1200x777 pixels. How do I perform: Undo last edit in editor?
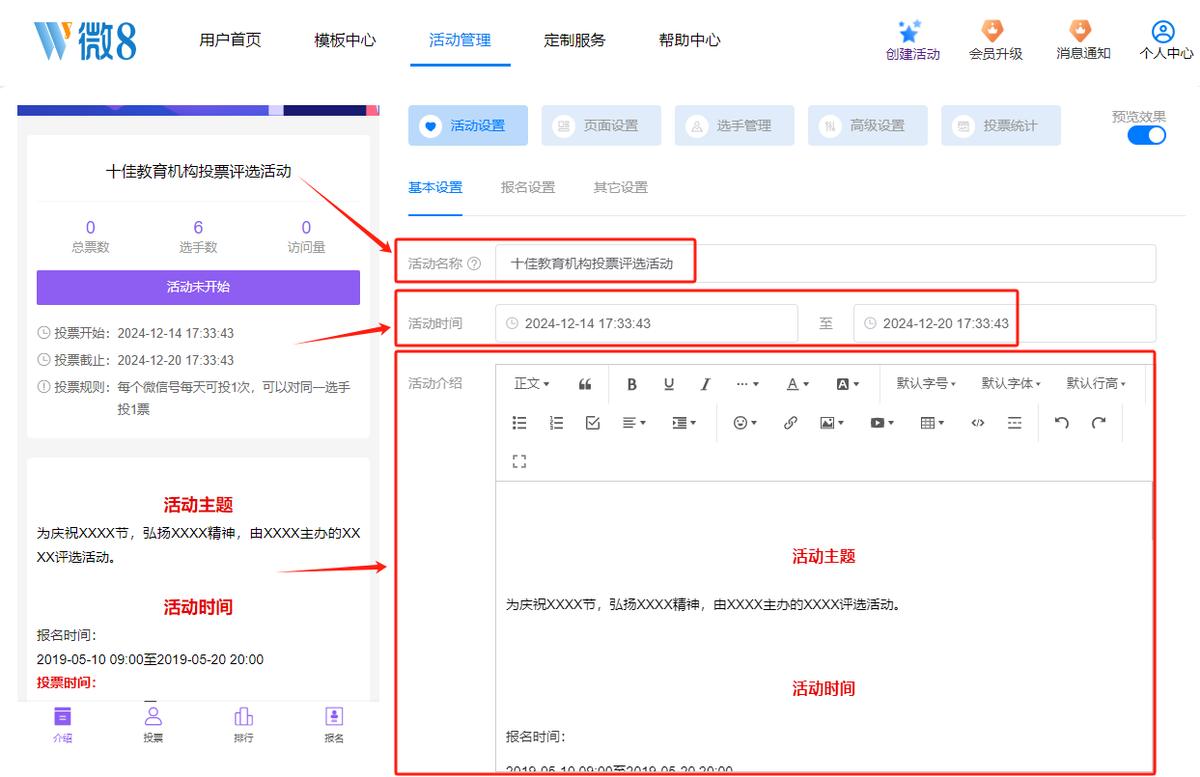[x=1062, y=423]
